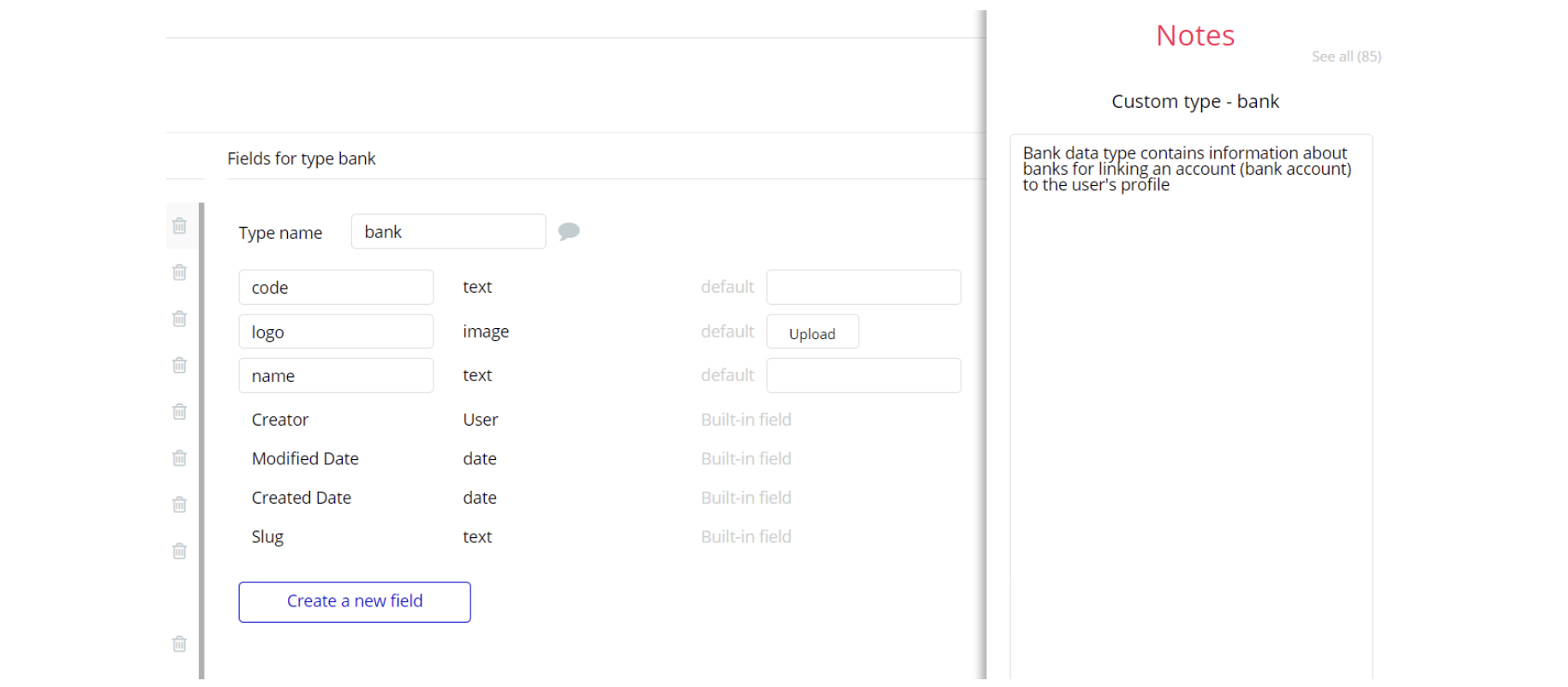Click the logo field name box
The image size is (1568, 687).
[336, 332]
